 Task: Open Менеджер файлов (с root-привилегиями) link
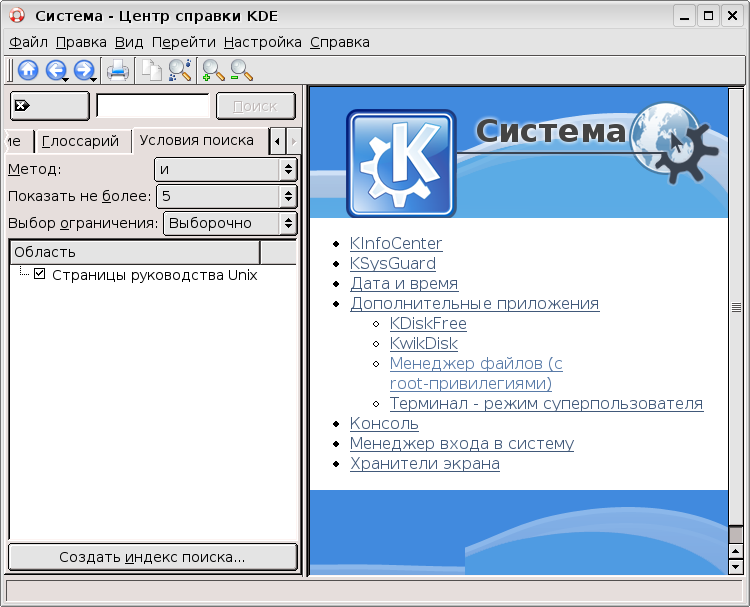coord(476,374)
